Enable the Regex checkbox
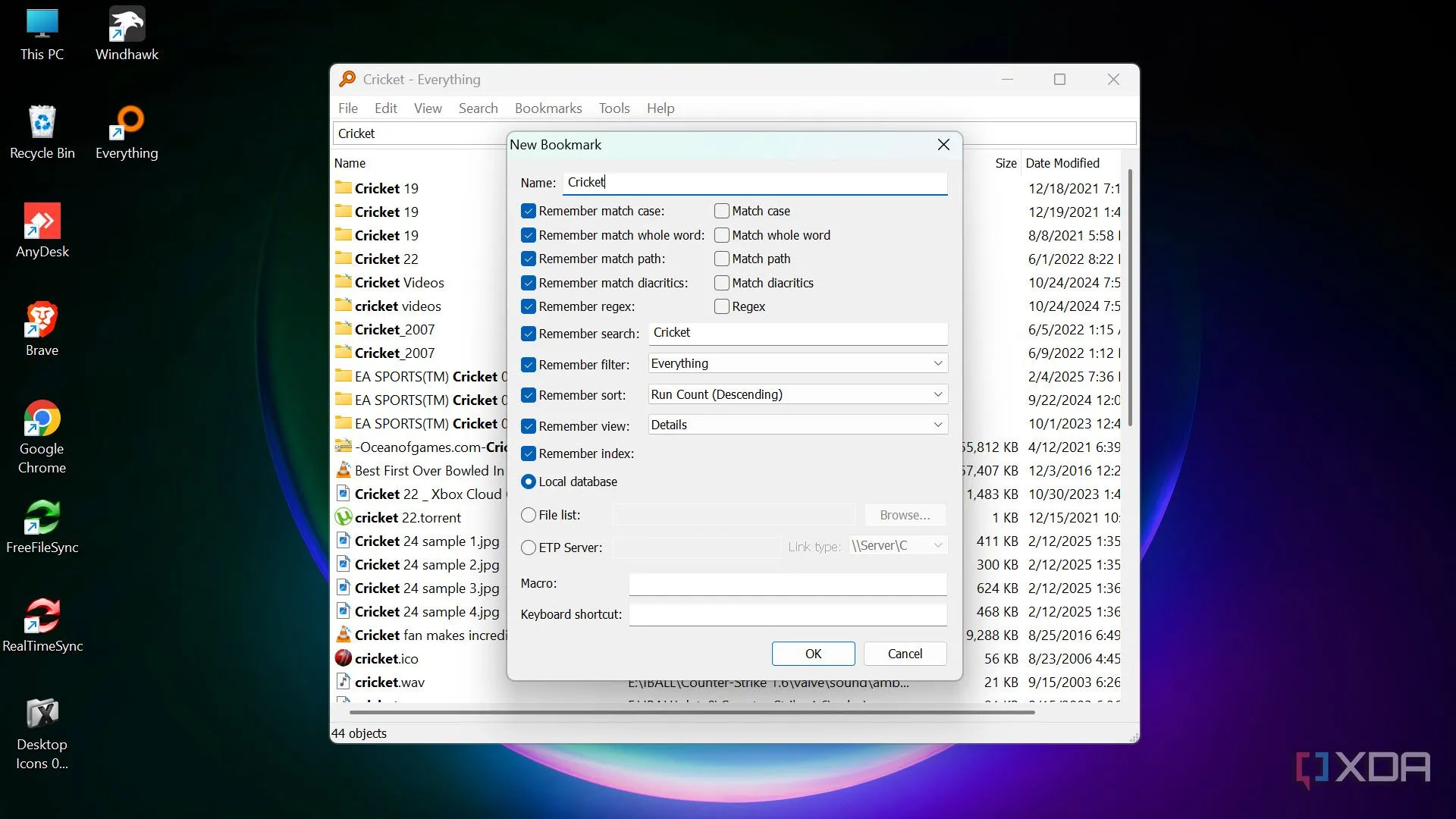 pos(722,306)
